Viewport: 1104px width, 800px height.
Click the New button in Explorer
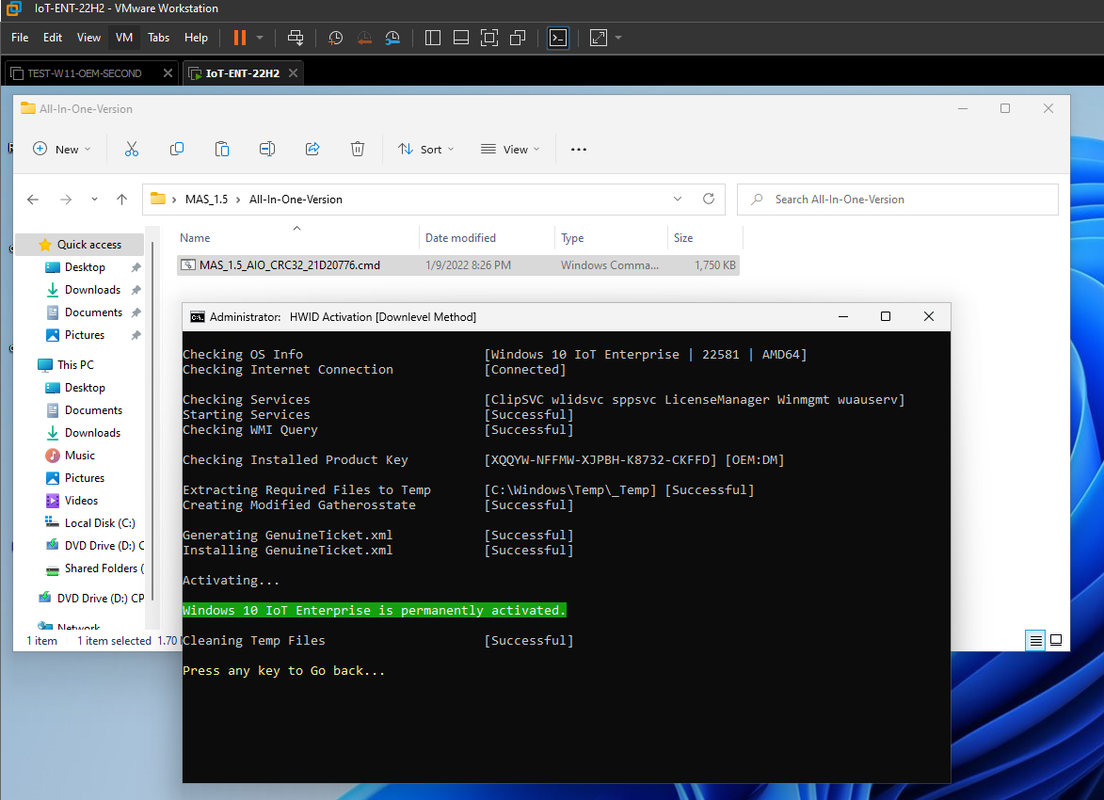[x=62, y=149]
